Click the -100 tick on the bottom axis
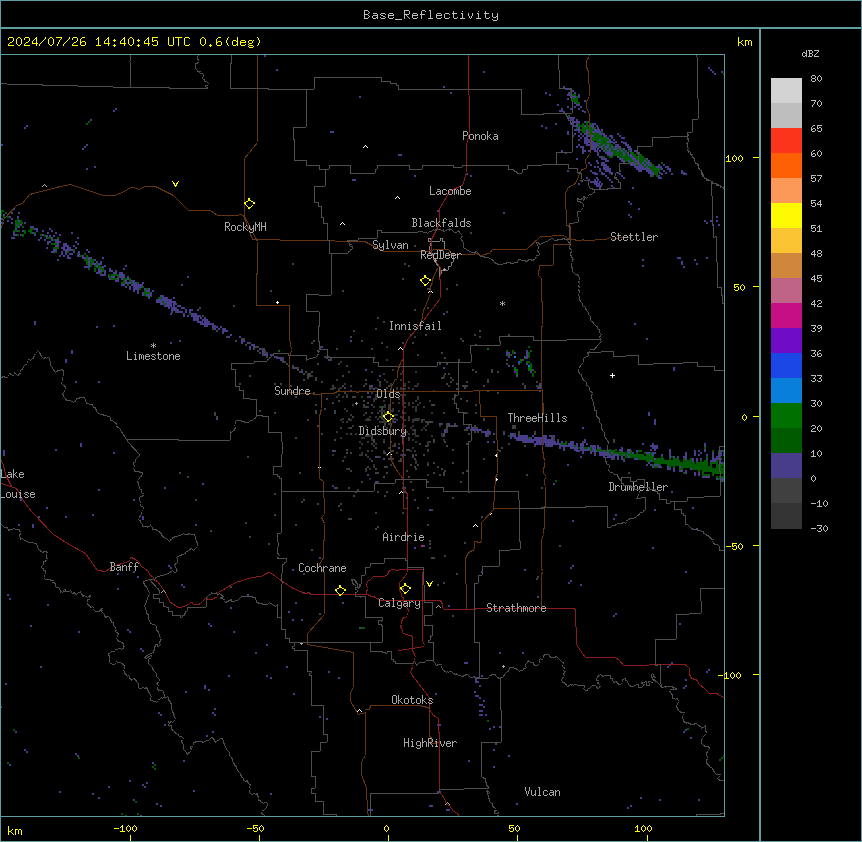Viewport: 862px width, 842px height. coord(125,828)
